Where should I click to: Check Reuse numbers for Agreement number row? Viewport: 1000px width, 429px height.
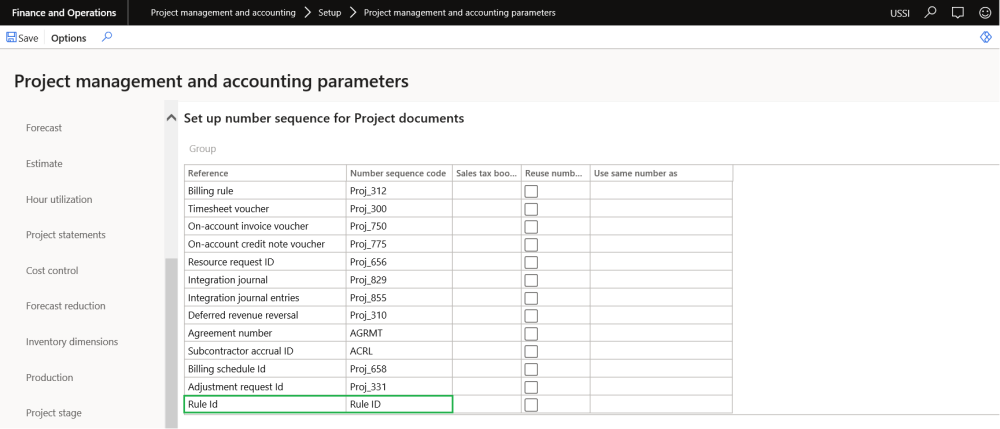(x=531, y=333)
